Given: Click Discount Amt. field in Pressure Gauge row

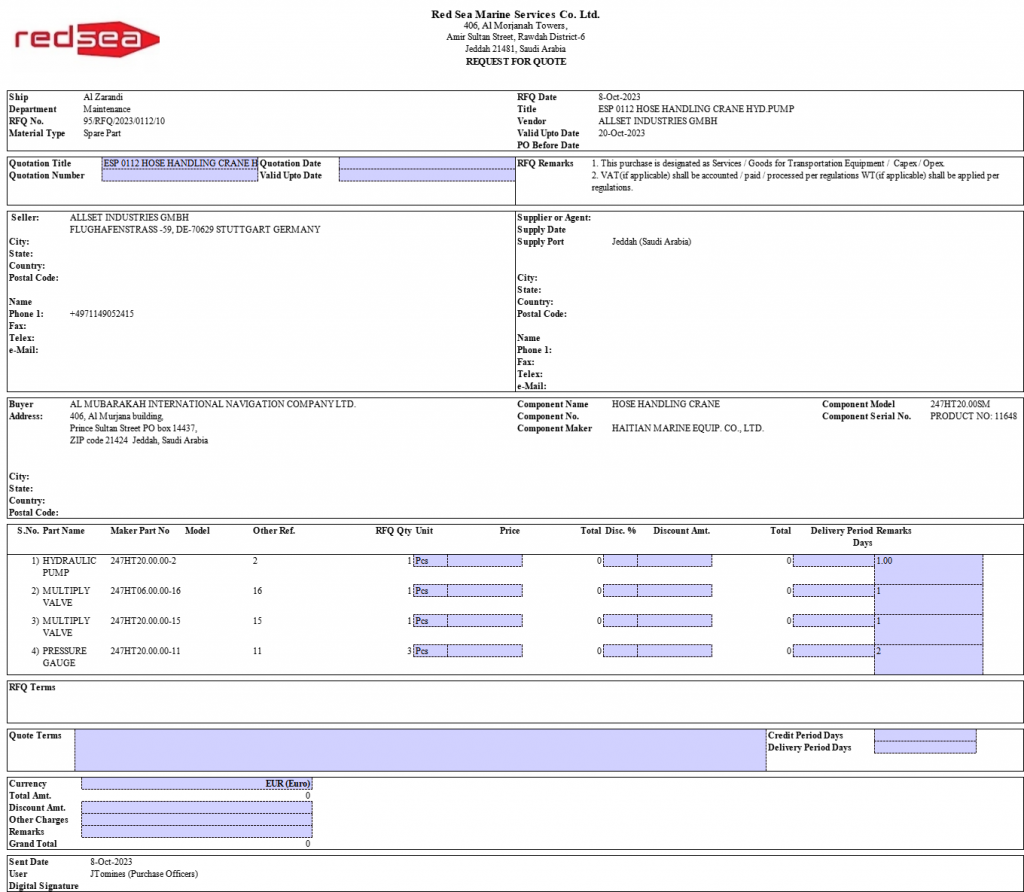Looking at the screenshot, I should [x=675, y=651].
